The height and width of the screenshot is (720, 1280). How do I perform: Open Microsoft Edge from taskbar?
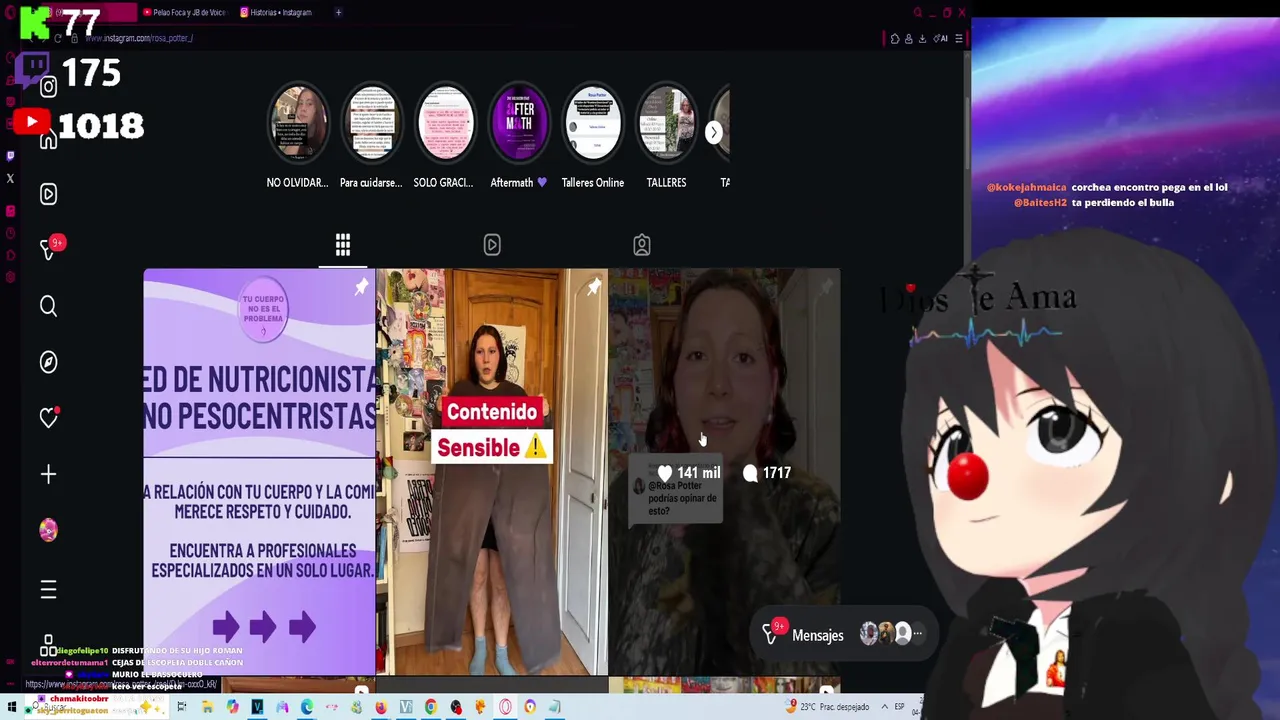pos(306,707)
